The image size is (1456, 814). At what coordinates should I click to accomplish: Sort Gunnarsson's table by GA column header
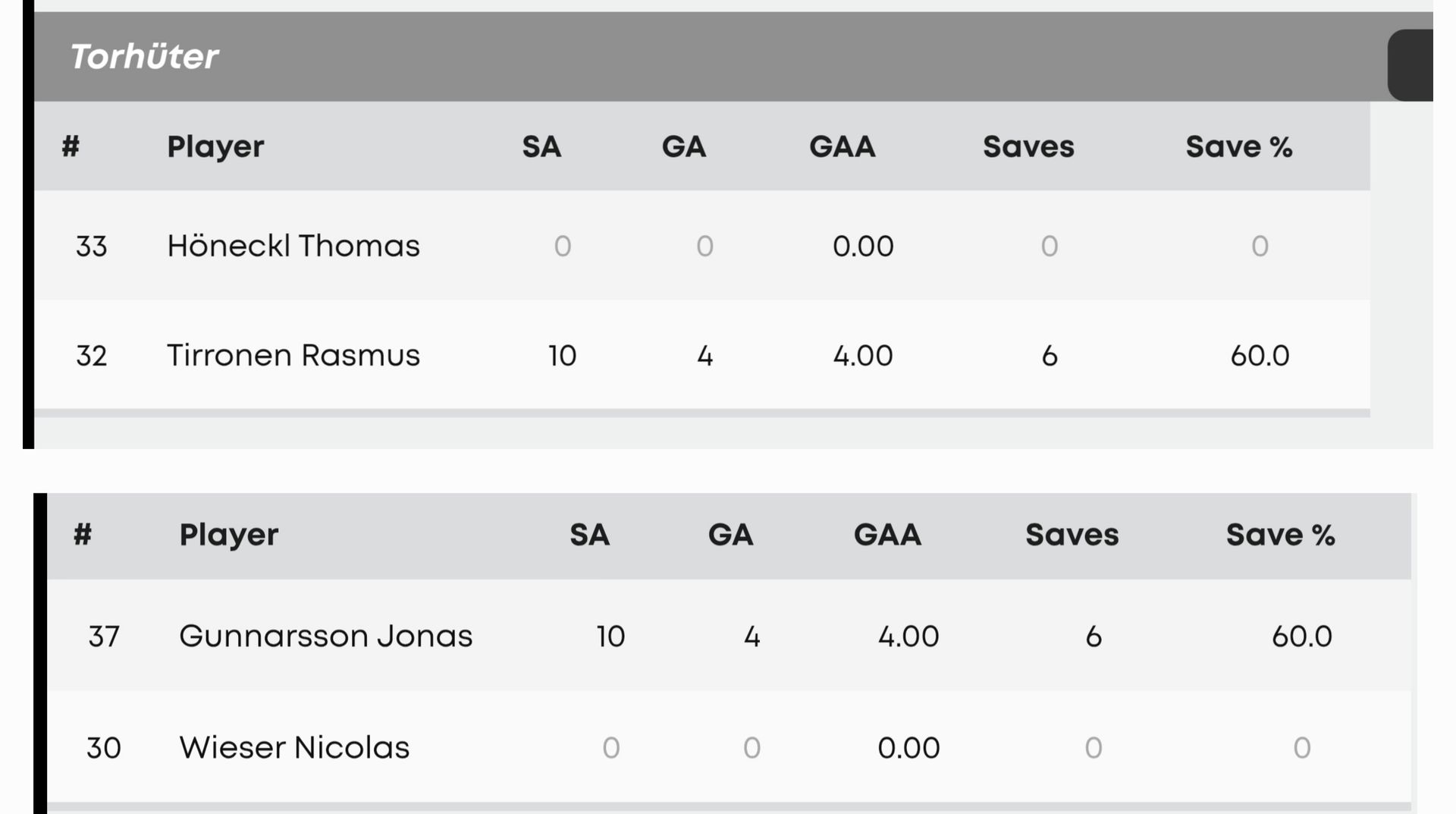point(730,535)
